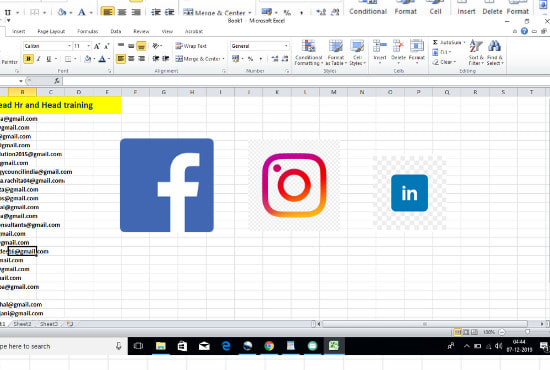Toggle Bold formatting in the Font group
Viewport: 550px width, 370px height.
click(x=28, y=59)
